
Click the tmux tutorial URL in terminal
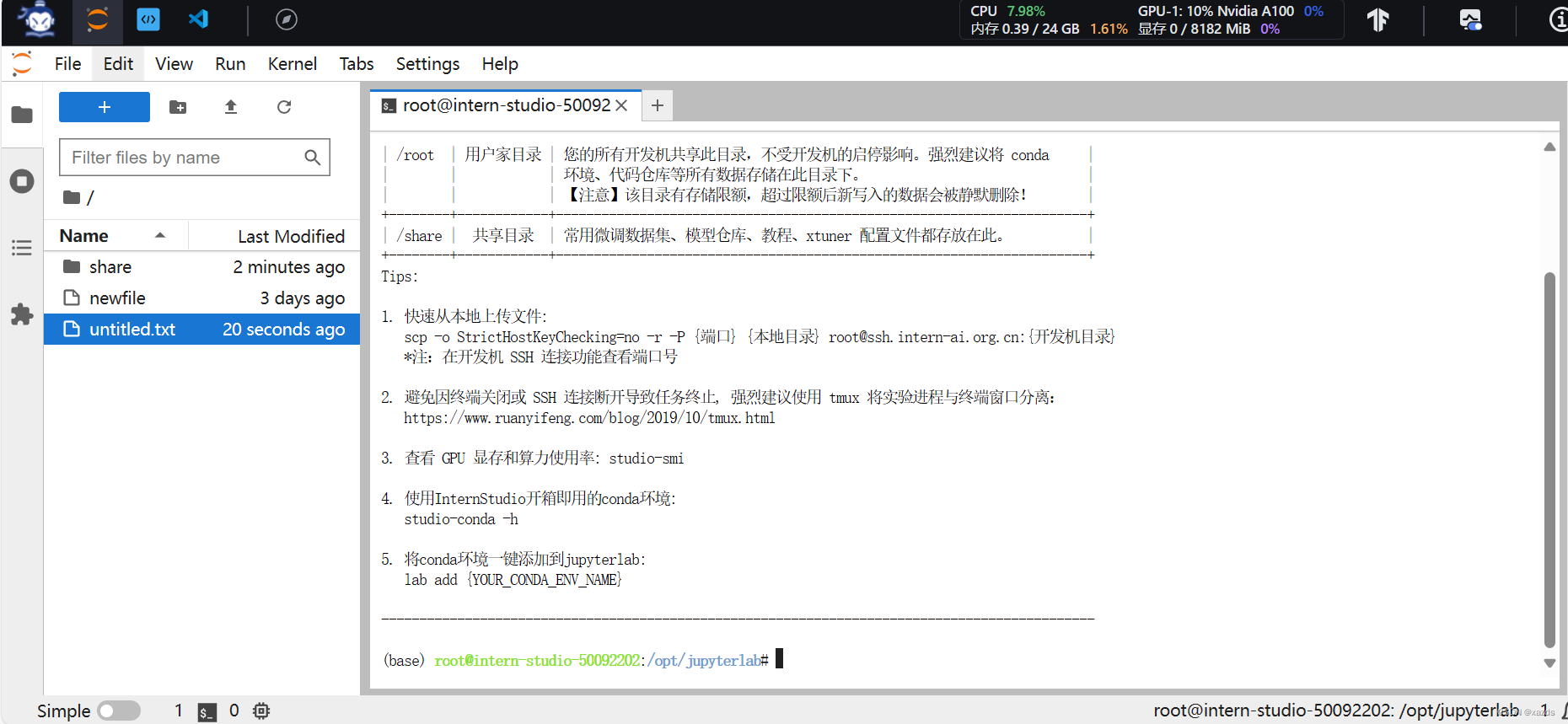[589, 418]
